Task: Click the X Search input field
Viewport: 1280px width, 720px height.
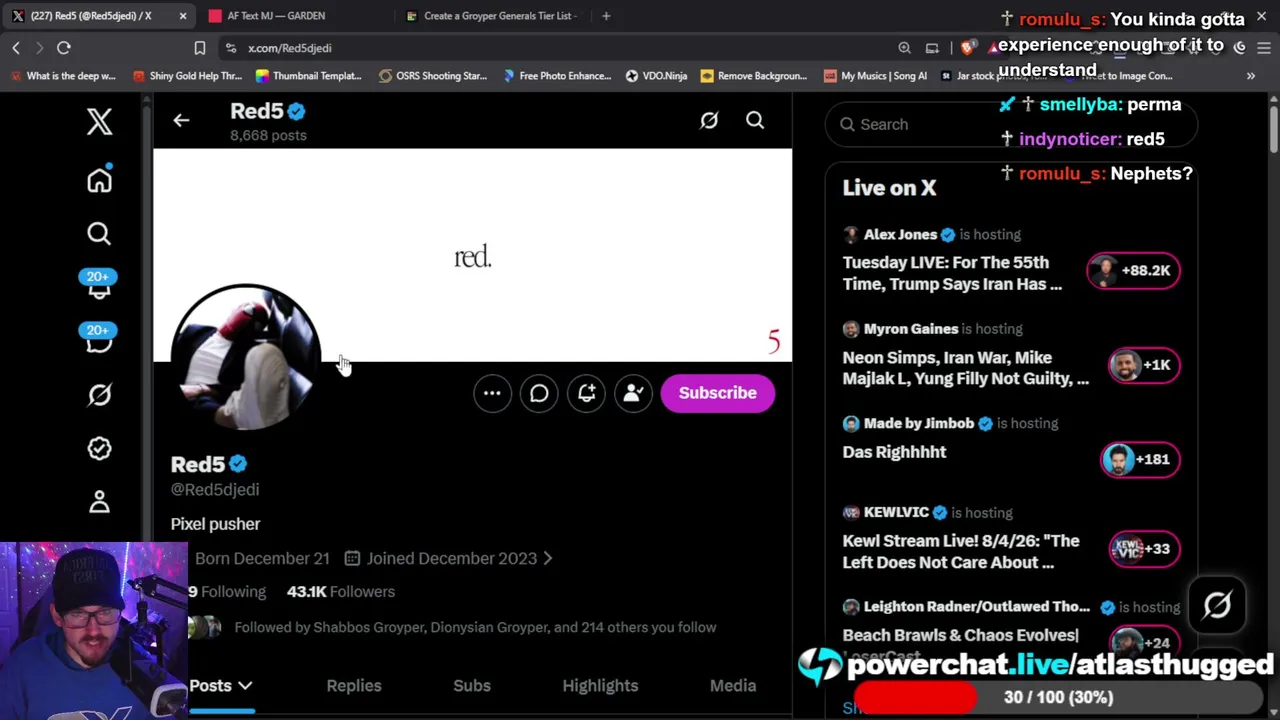Action: tap(1011, 125)
